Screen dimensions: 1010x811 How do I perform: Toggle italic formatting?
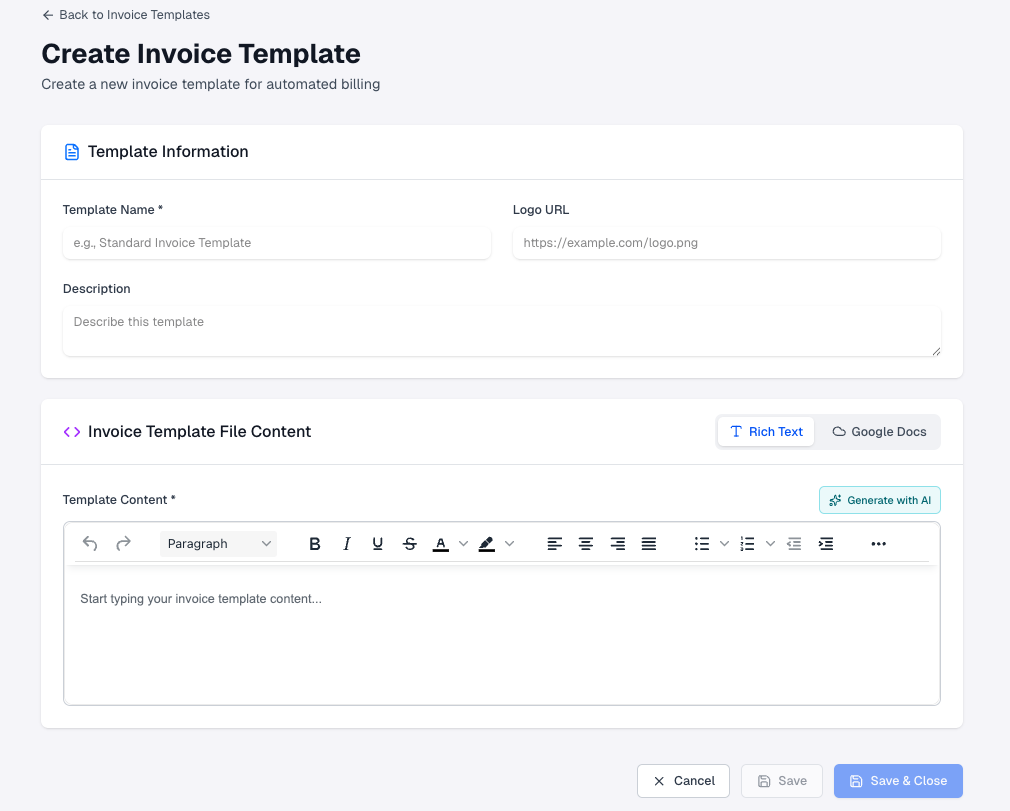347,544
